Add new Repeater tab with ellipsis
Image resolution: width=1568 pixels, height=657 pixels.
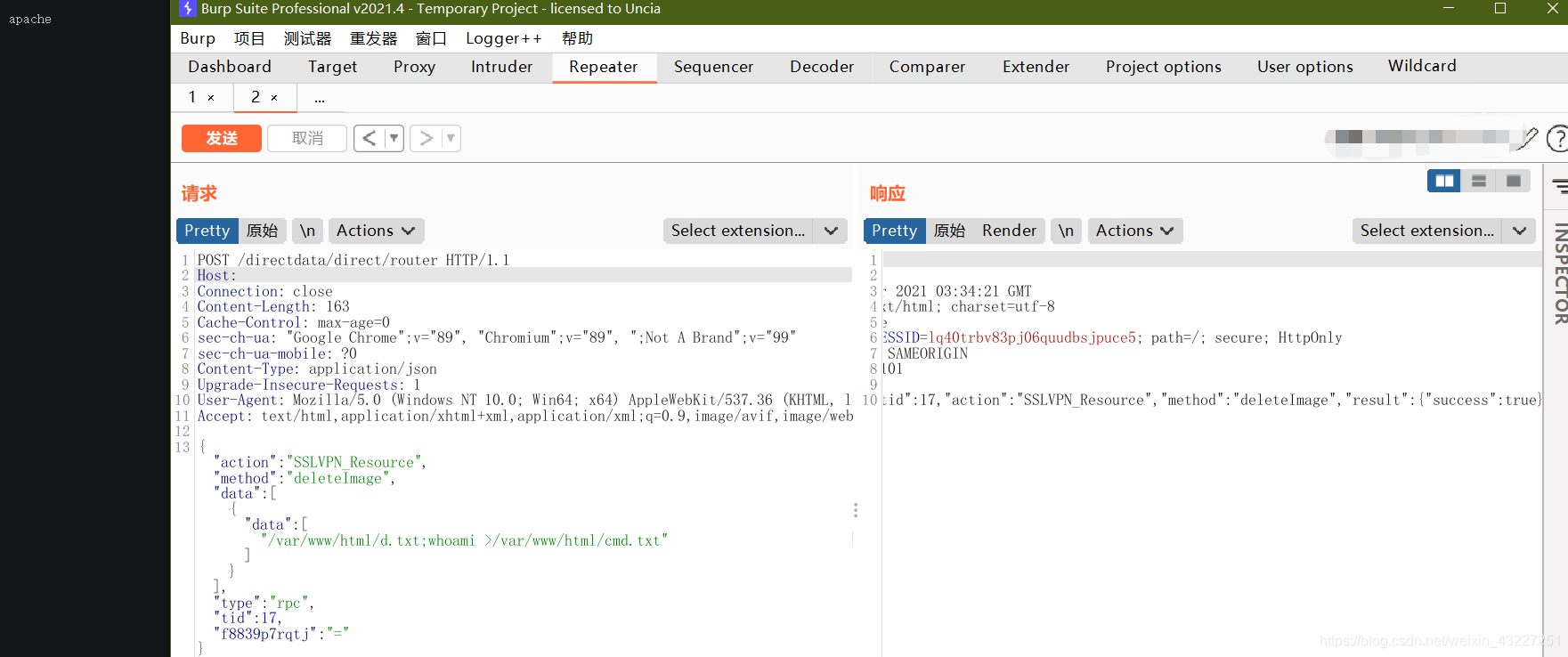tap(320, 98)
